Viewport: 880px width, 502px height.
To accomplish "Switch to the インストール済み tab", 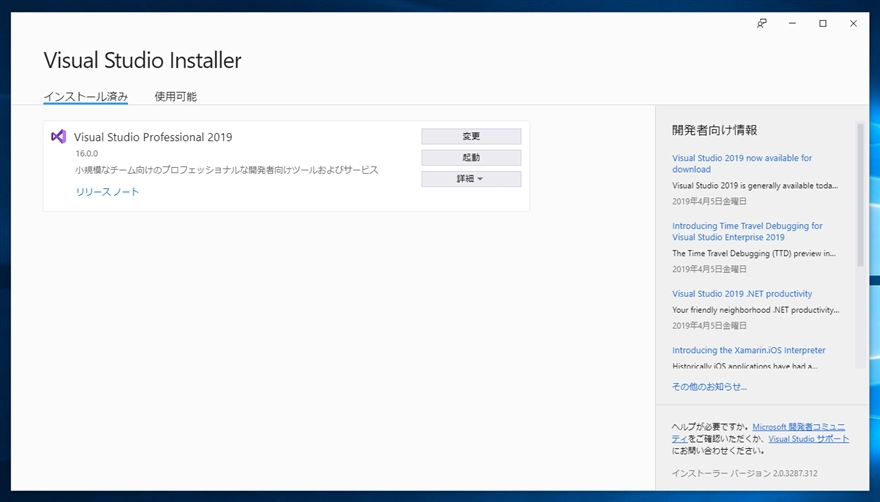I will (86, 97).
